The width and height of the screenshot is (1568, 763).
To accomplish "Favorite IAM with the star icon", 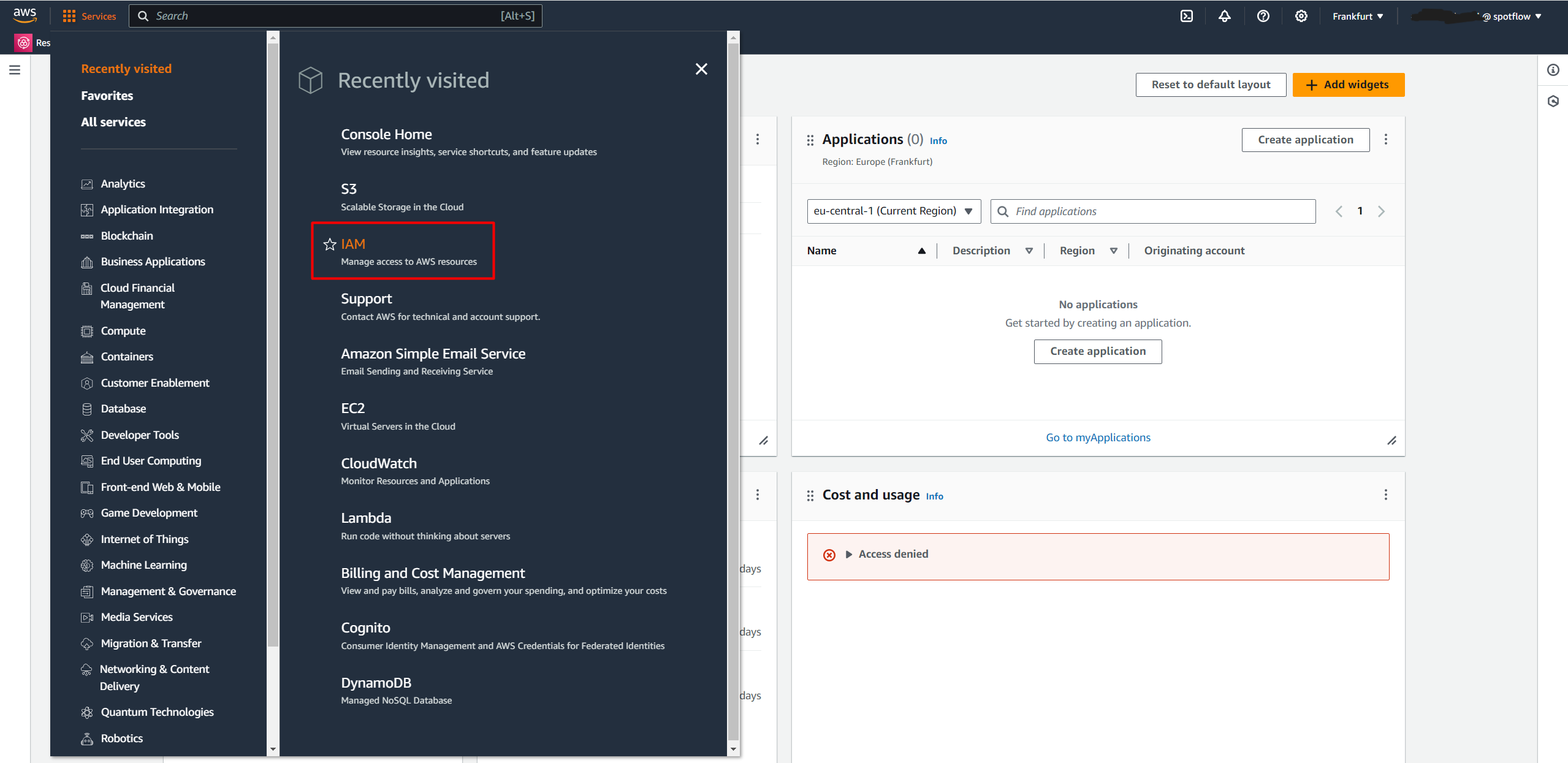I will [x=330, y=245].
